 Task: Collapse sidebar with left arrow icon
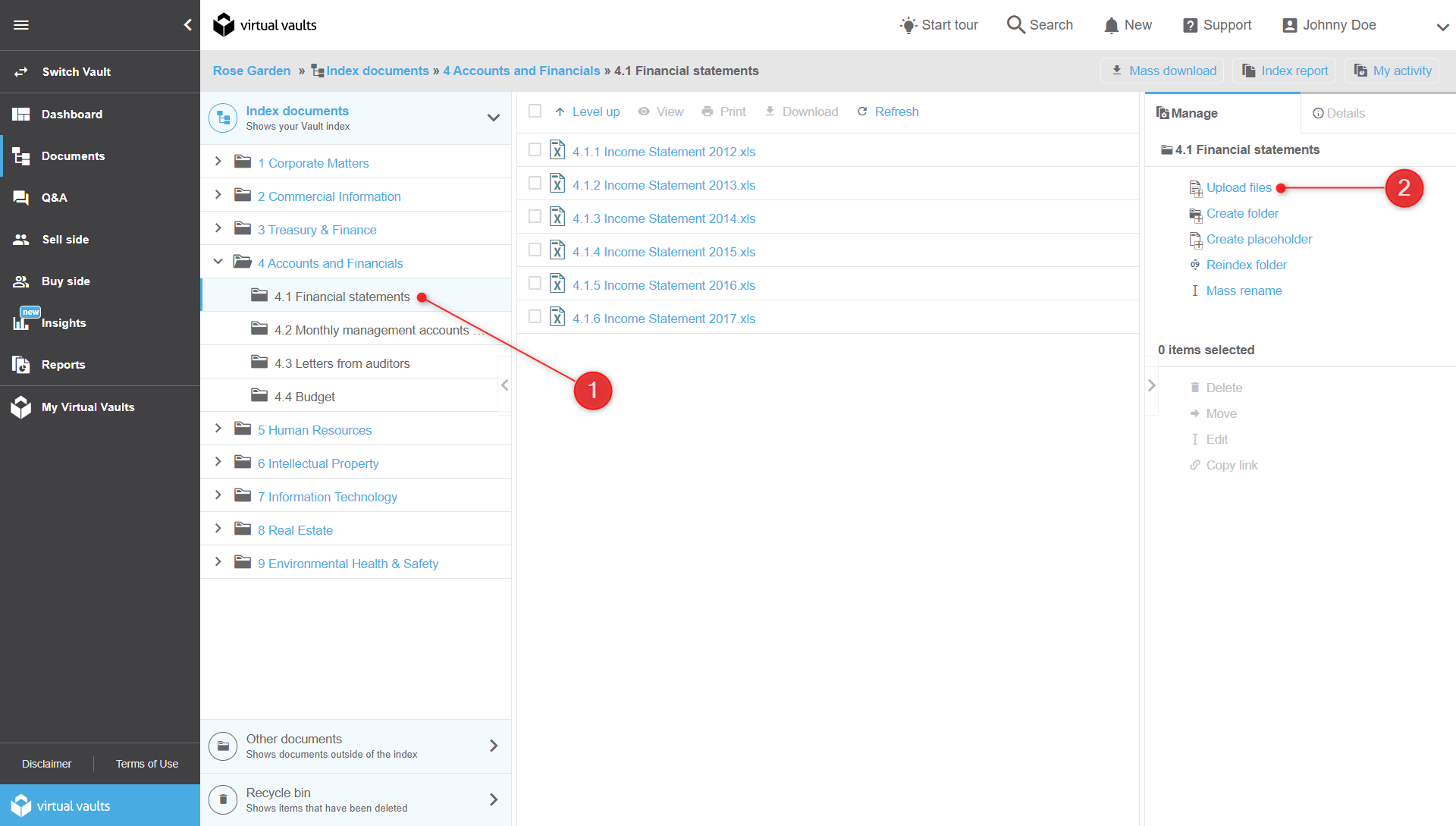(x=187, y=25)
